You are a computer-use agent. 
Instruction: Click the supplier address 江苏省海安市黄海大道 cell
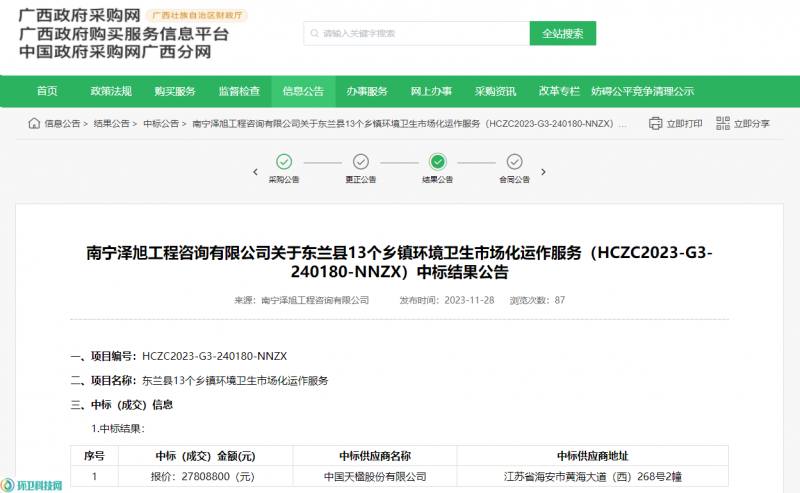593,477
